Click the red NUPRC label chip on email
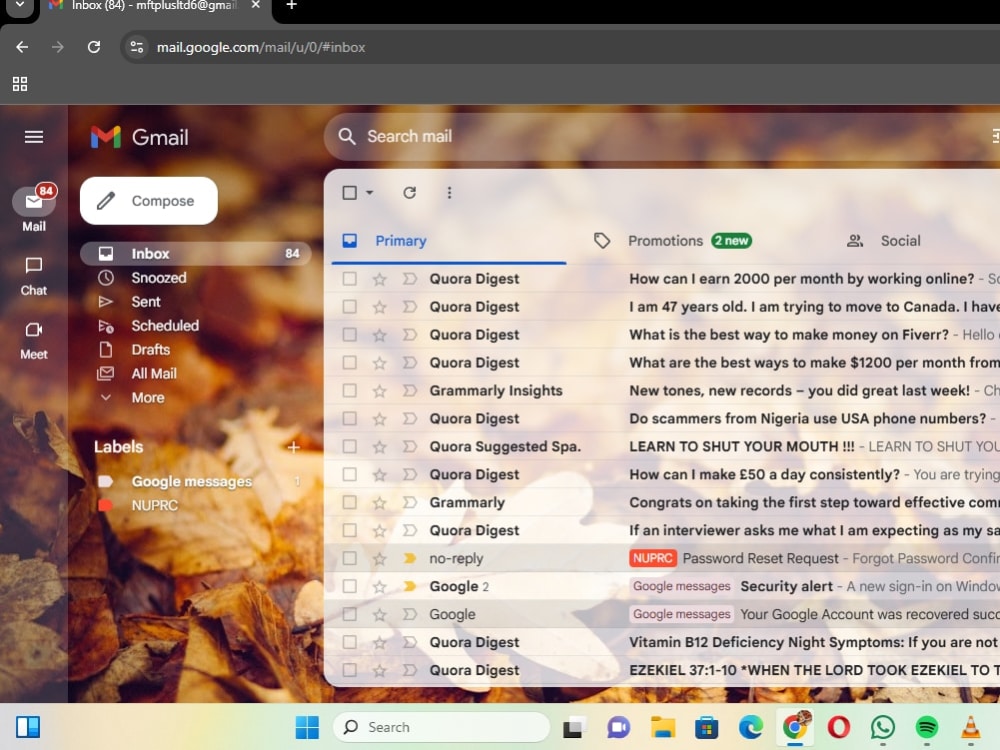This screenshot has height=750, width=1000. click(653, 559)
